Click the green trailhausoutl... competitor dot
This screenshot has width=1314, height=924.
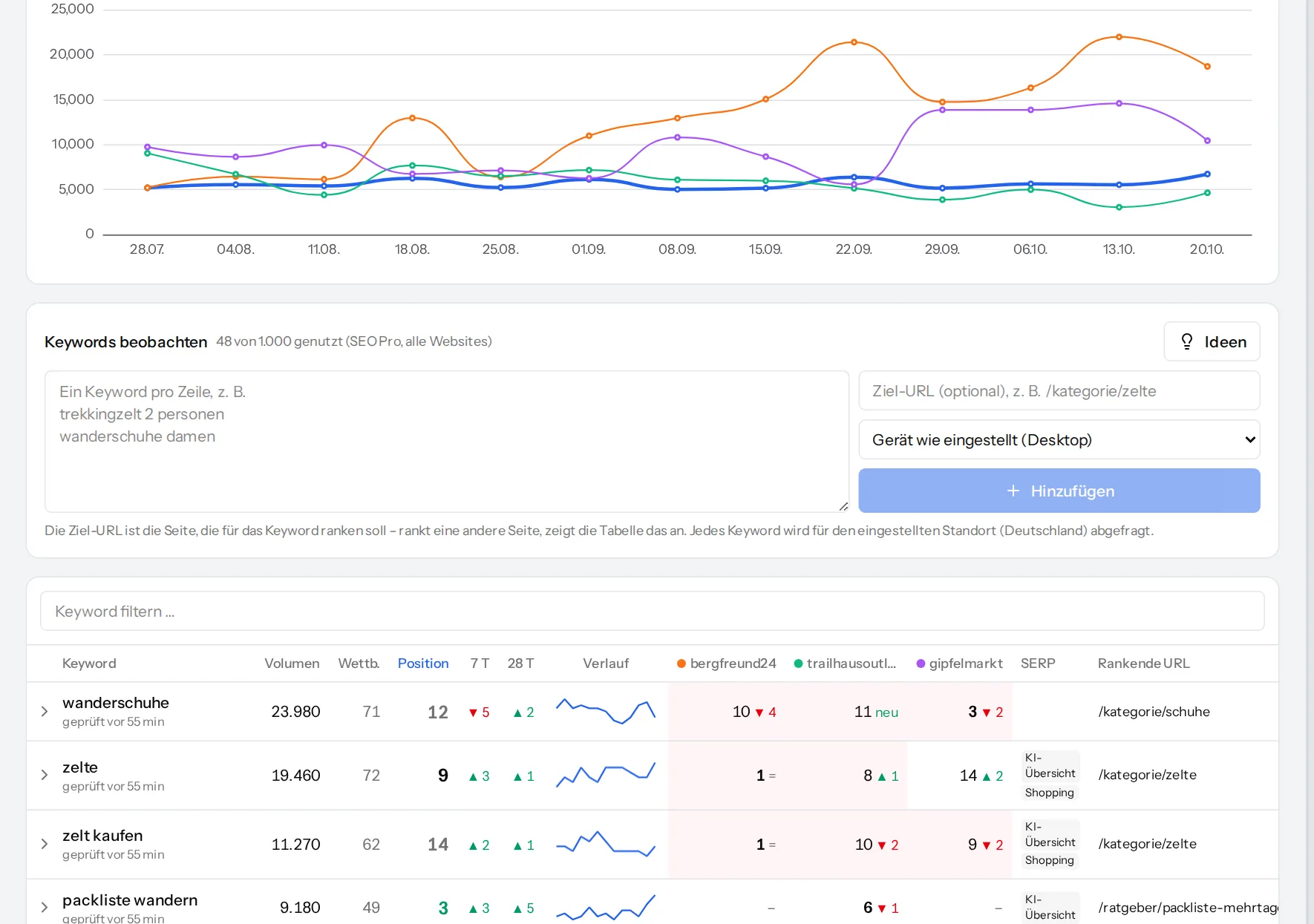click(798, 663)
